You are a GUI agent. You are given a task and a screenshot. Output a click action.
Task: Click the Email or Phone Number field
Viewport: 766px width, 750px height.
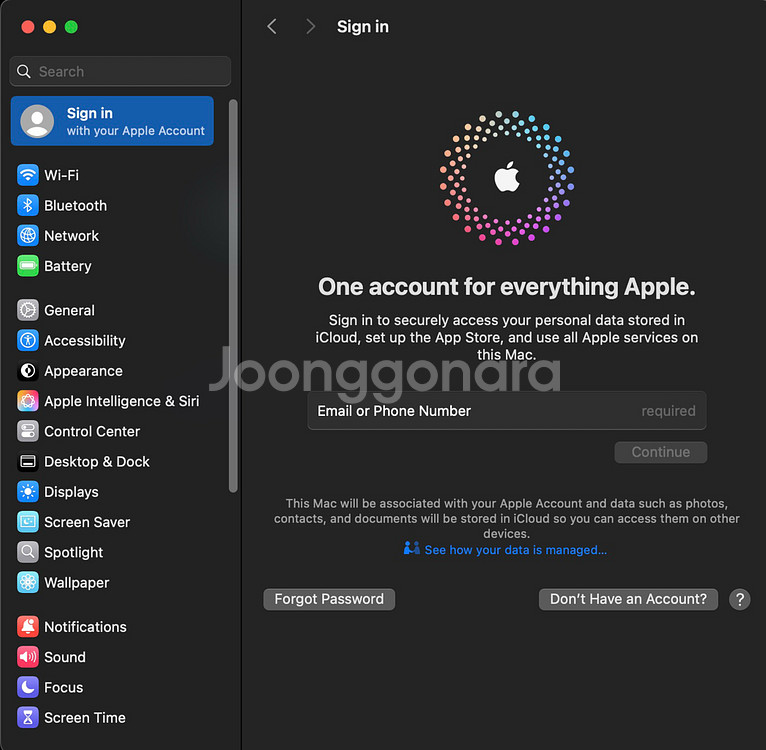[x=507, y=411]
